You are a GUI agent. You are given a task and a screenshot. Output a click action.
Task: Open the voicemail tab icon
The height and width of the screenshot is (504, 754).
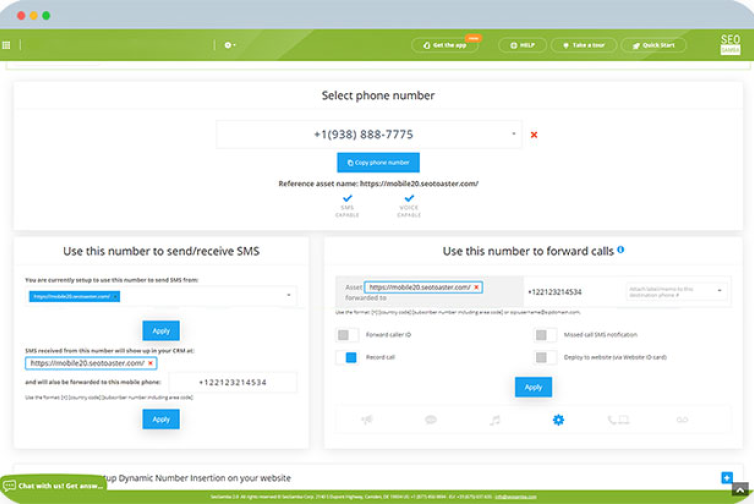tap(682, 420)
